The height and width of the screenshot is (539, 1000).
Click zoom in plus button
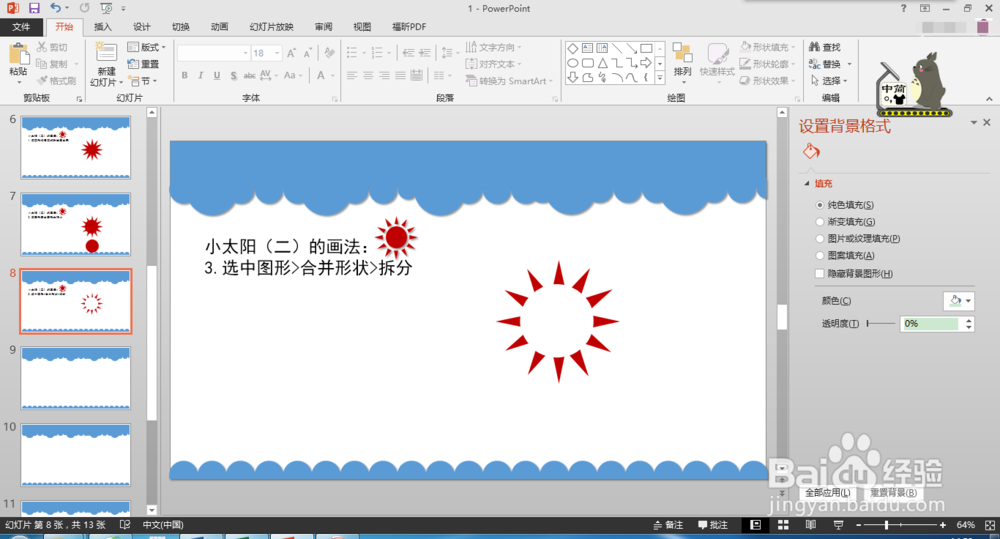(943, 525)
